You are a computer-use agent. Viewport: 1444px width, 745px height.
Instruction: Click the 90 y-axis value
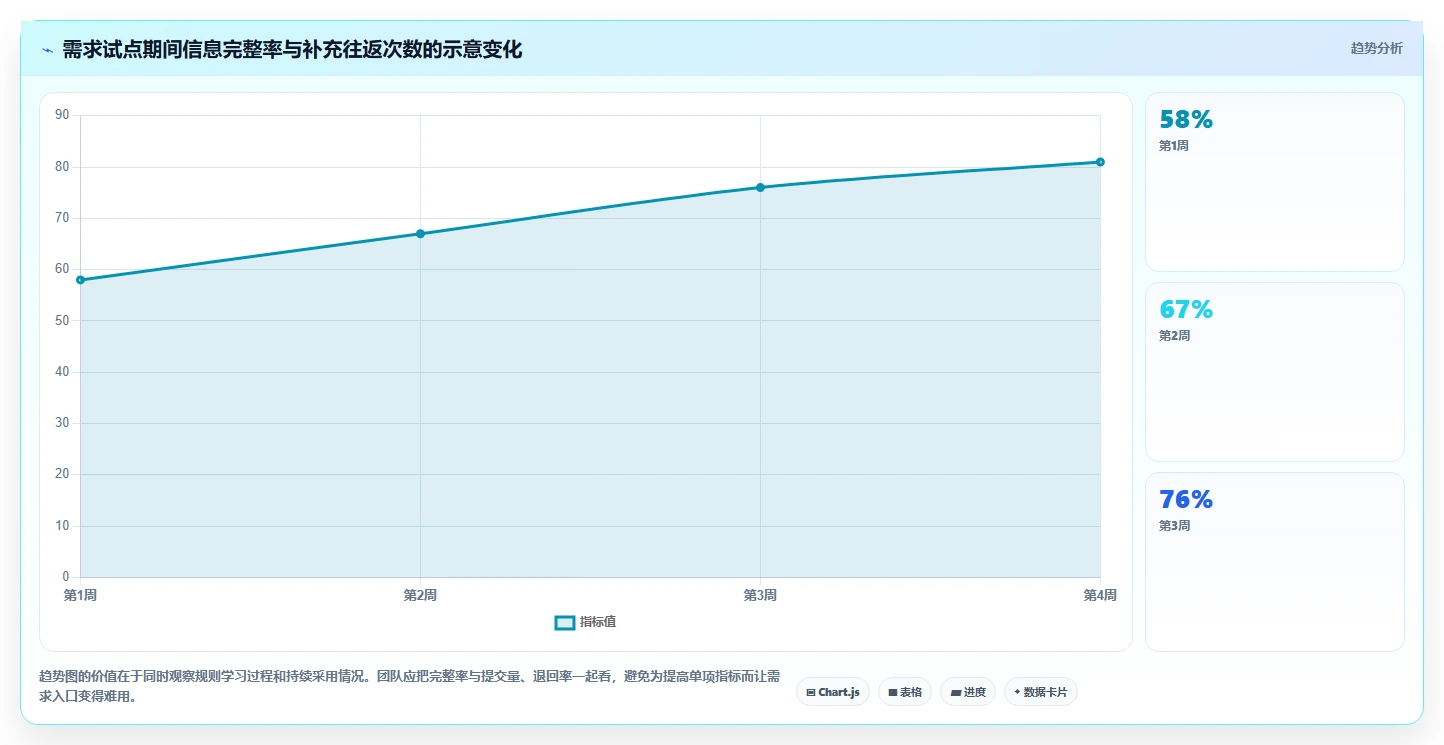click(x=62, y=115)
